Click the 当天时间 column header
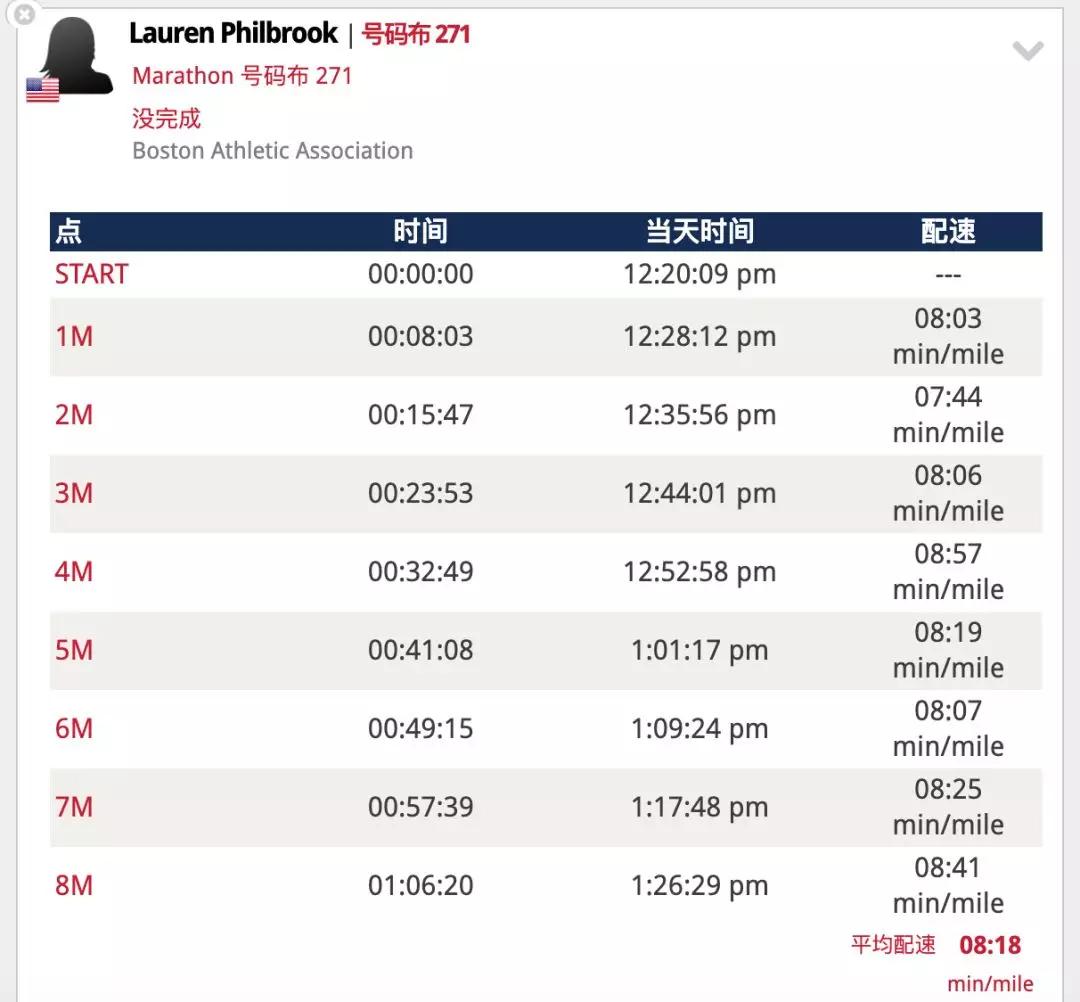 [x=699, y=232]
